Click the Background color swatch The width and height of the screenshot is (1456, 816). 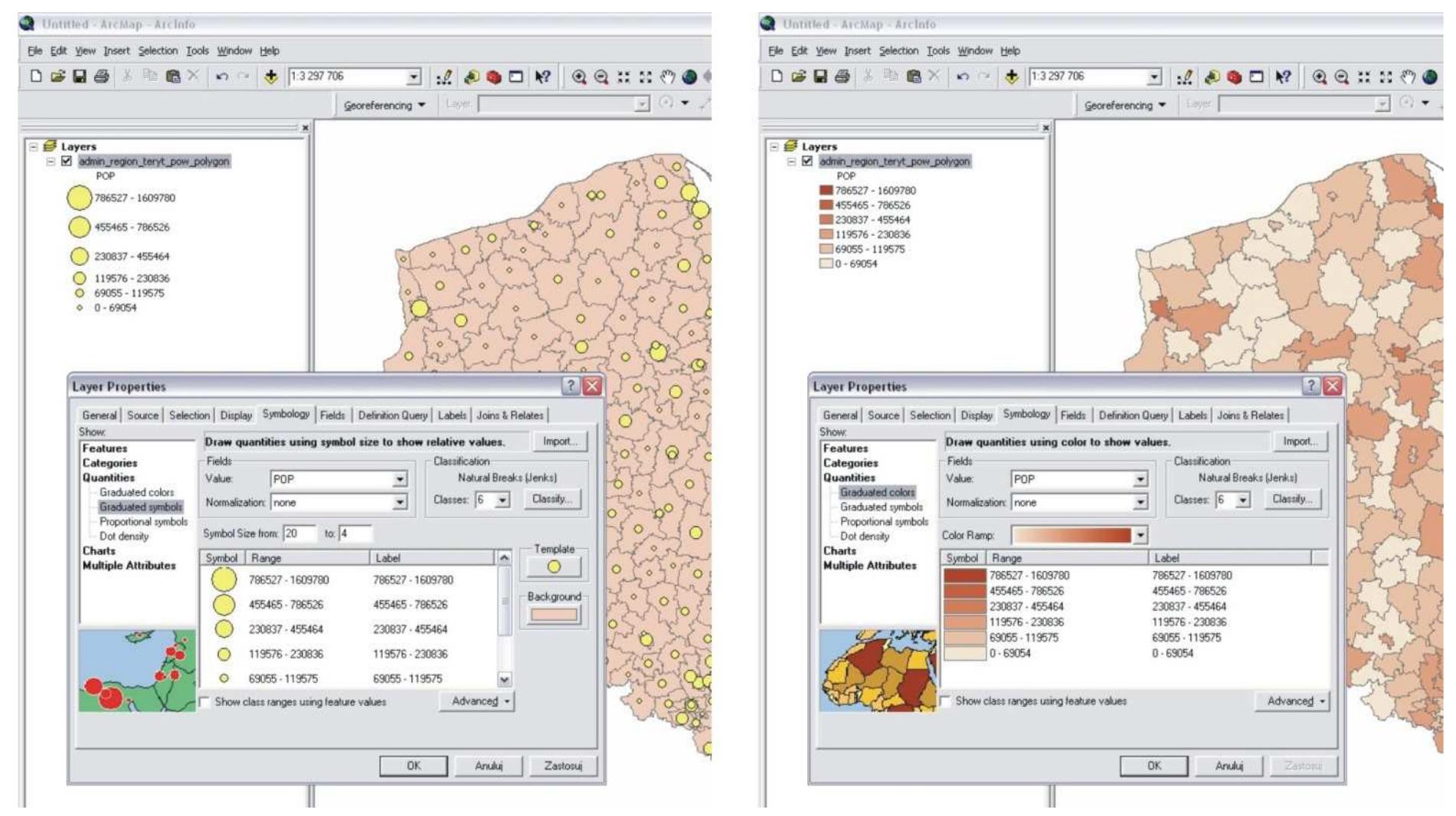click(x=555, y=612)
